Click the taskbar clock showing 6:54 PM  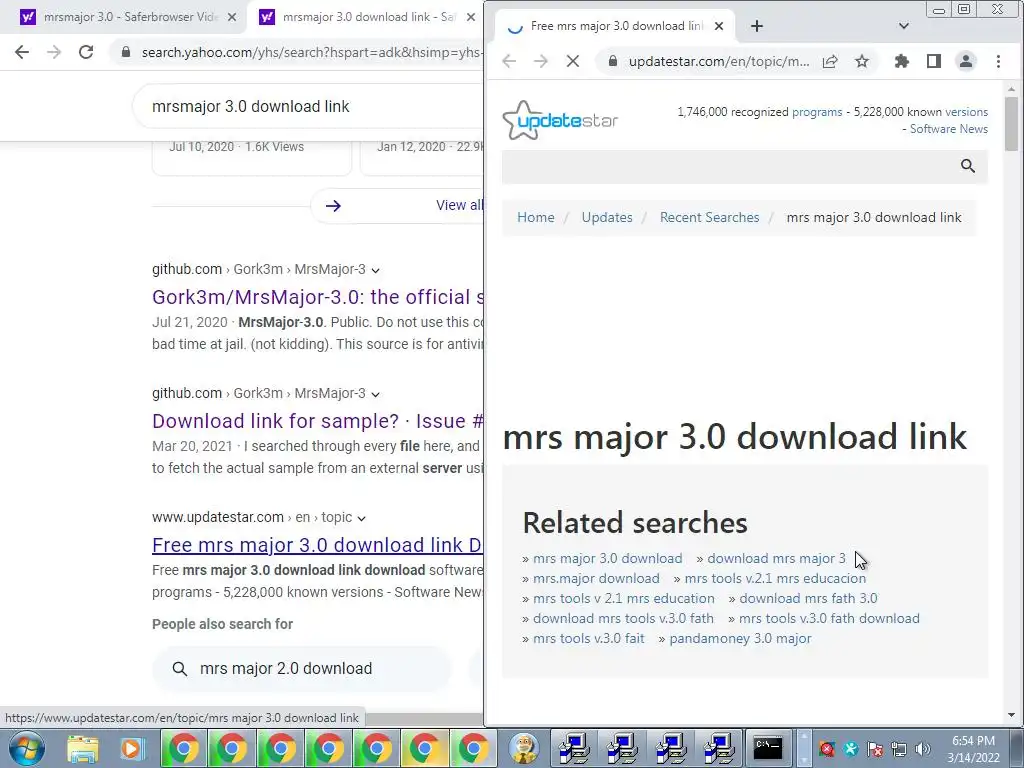[973, 749]
